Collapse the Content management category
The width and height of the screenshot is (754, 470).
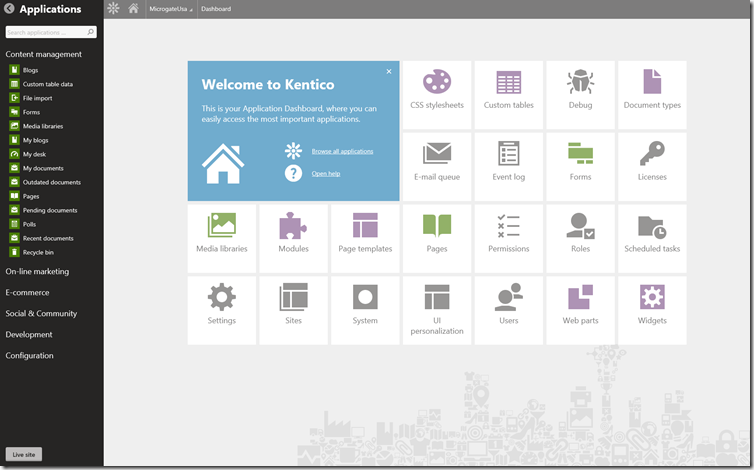click(x=43, y=54)
